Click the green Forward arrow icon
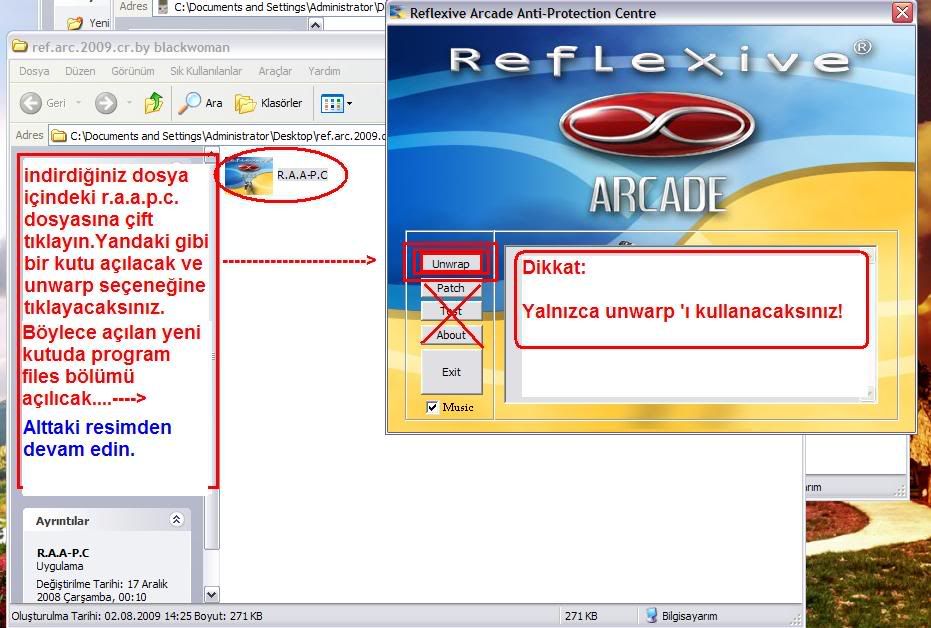The height and width of the screenshot is (628, 931). click(x=106, y=103)
